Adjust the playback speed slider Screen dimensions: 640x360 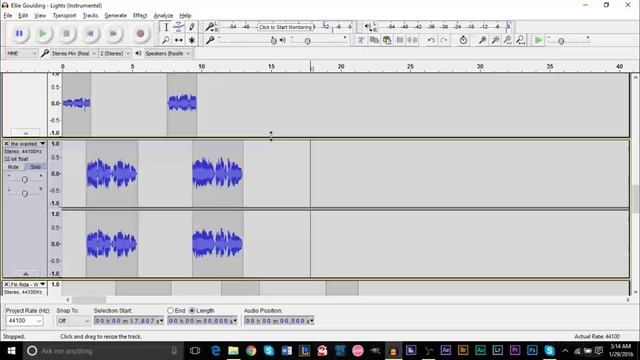(561, 41)
